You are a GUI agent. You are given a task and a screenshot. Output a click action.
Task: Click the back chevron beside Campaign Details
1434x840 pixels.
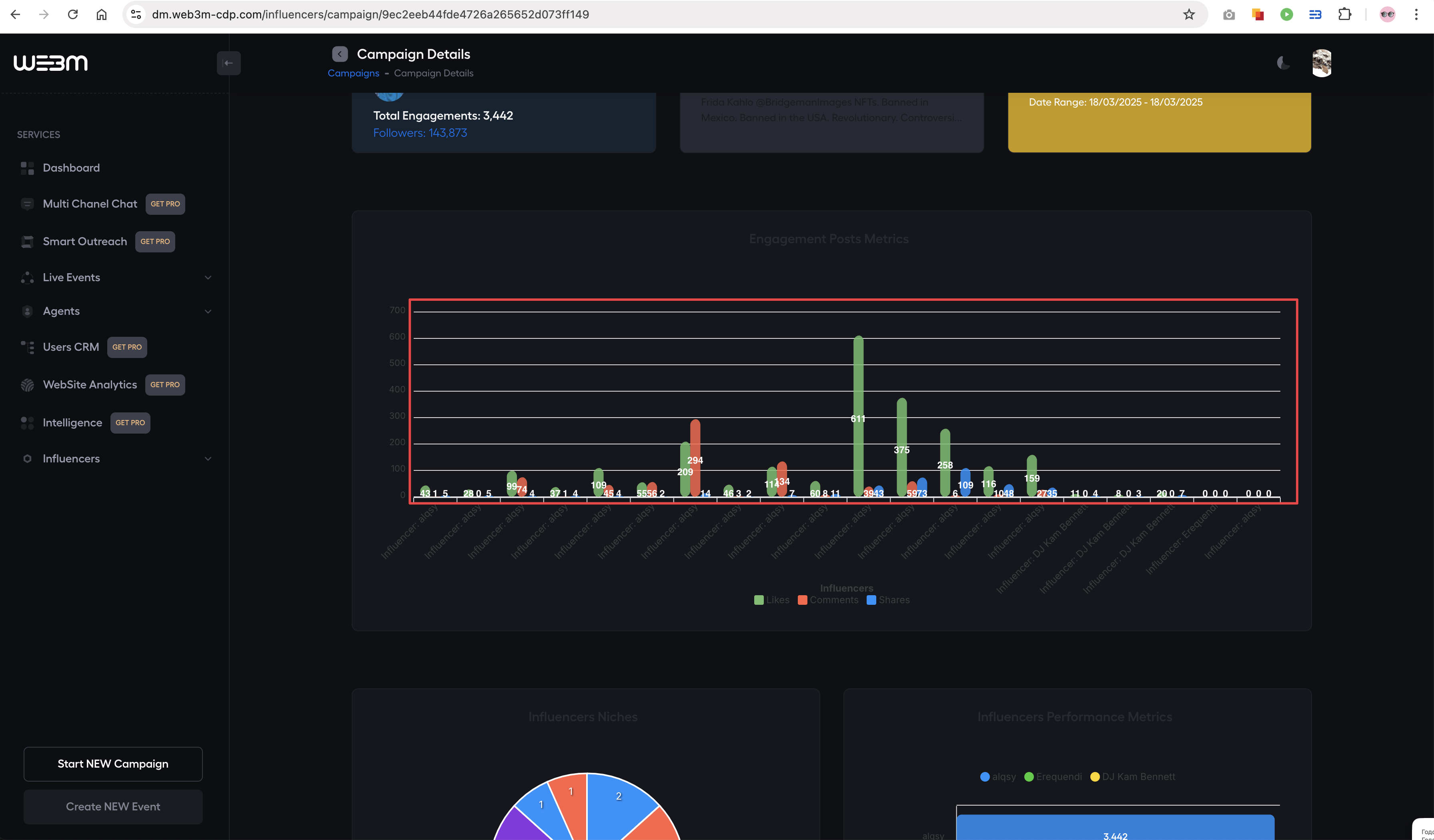point(340,54)
